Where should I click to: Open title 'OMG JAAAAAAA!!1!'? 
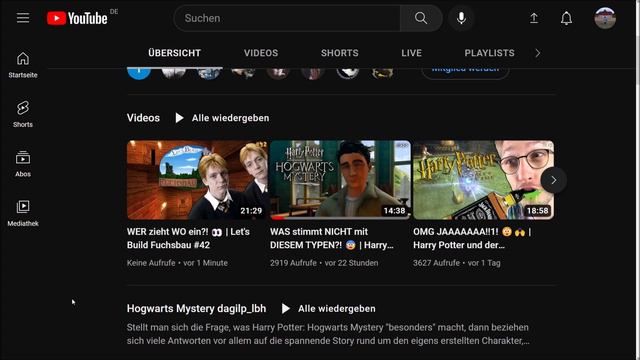[472, 238]
